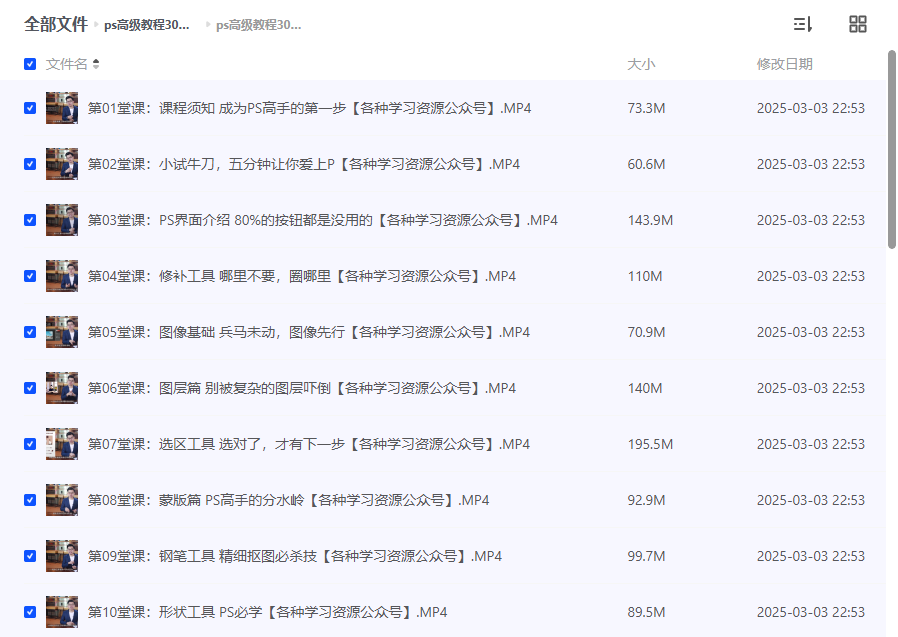
Task: Click the modified date of 第10堂课
Action: click(811, 612)
